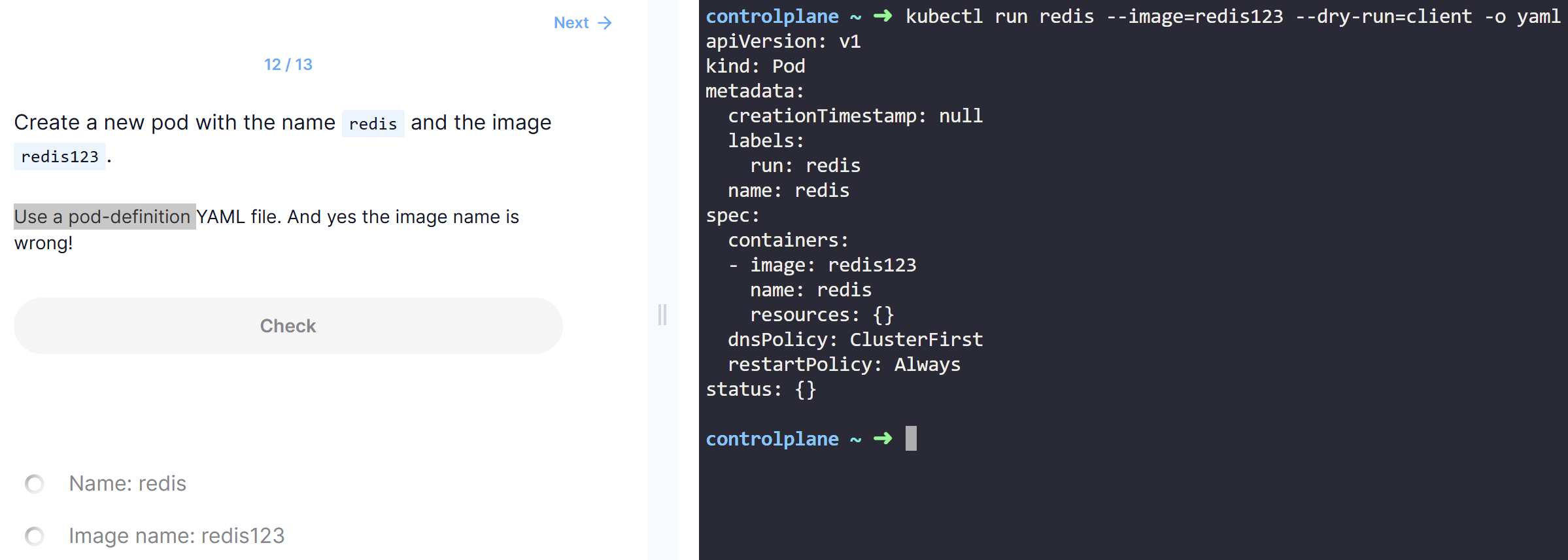Grab the vertical panel splitter handle
The width and height of the screenshot is (1568, 560).
[x=662, y=315]
